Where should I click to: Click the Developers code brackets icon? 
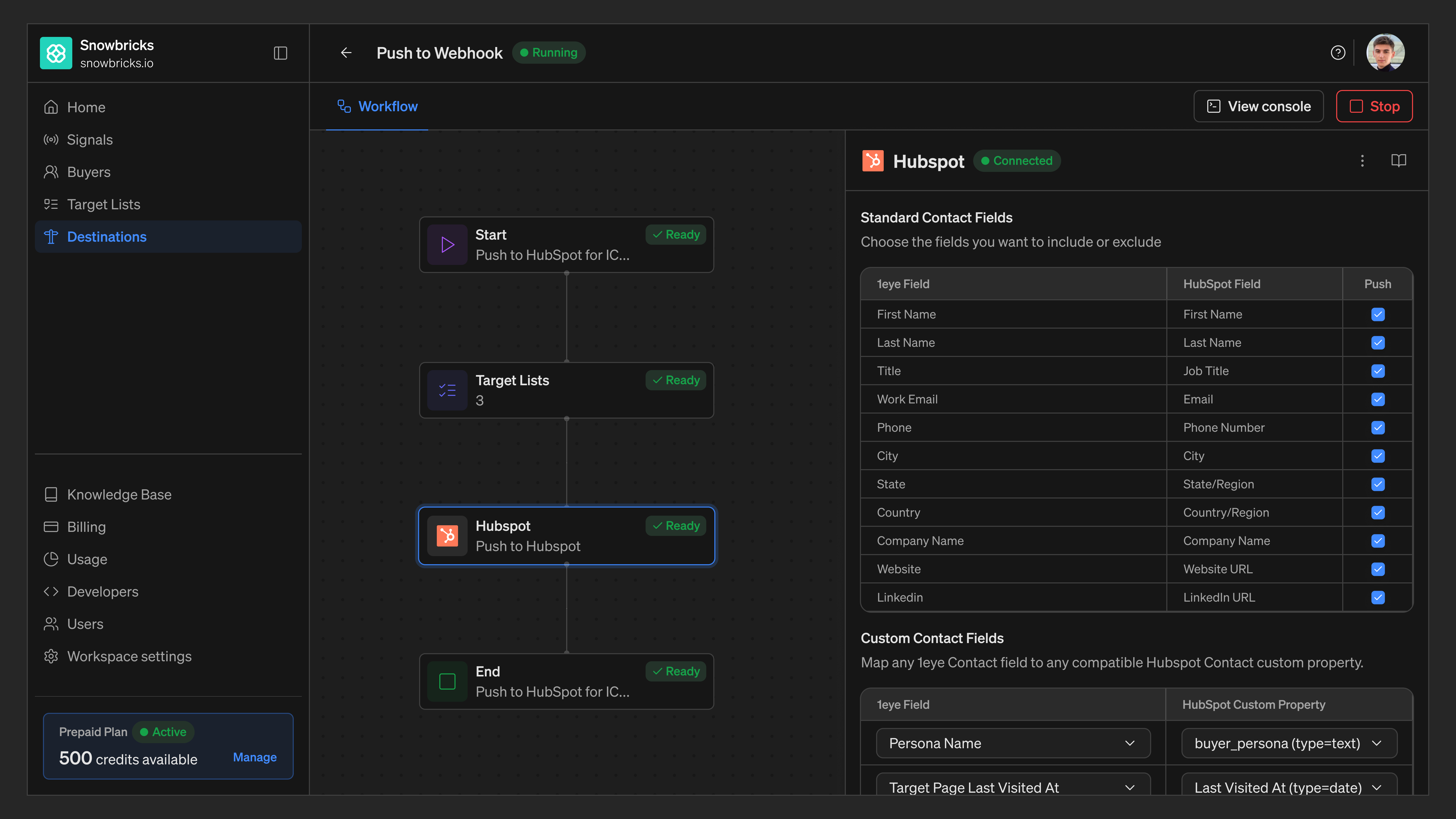click(51, 592)
